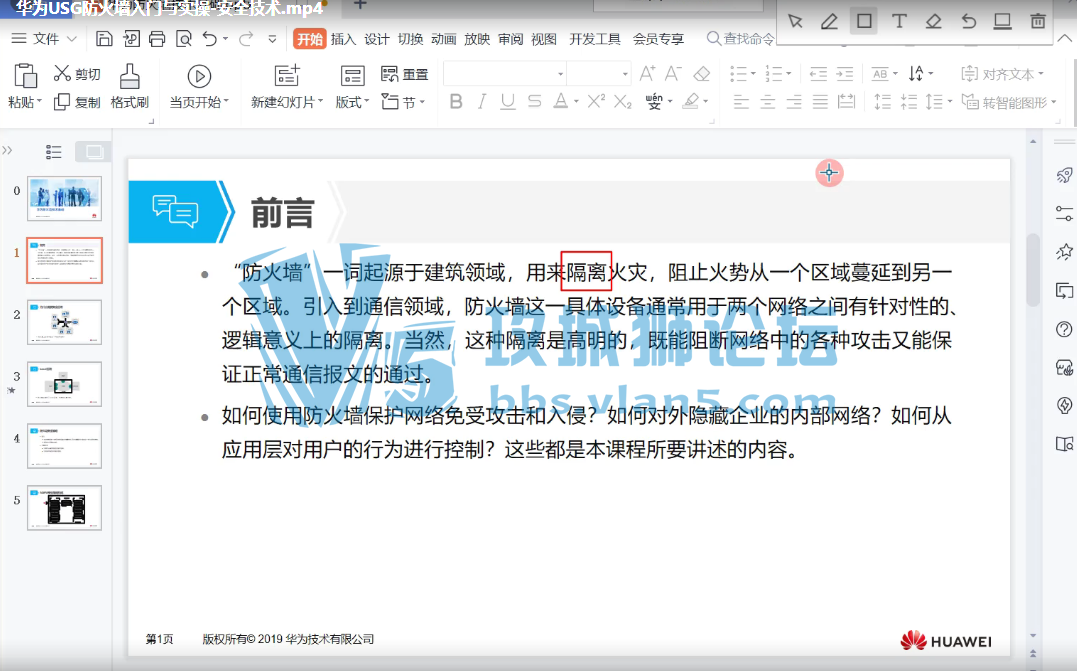This screenshot has width=1077, height=671.
Task: Switch to thumbnail view in slide panel
Action: tap(93, 152)
